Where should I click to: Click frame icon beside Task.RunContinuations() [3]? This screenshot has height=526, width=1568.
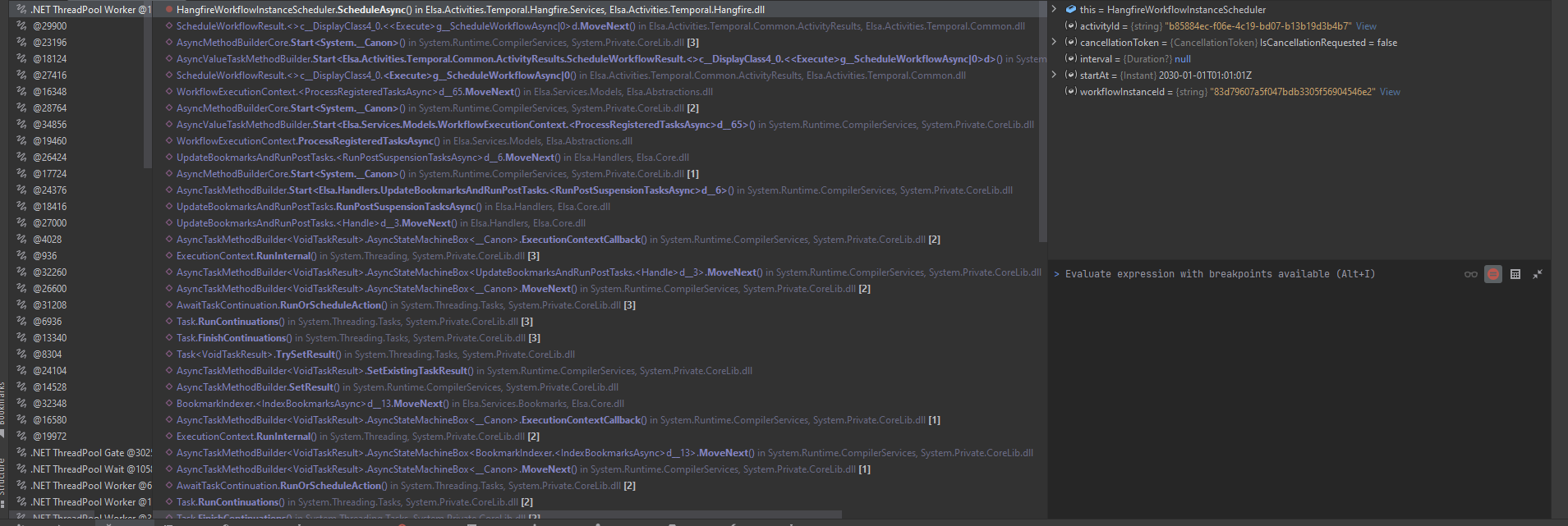point(168,322)
